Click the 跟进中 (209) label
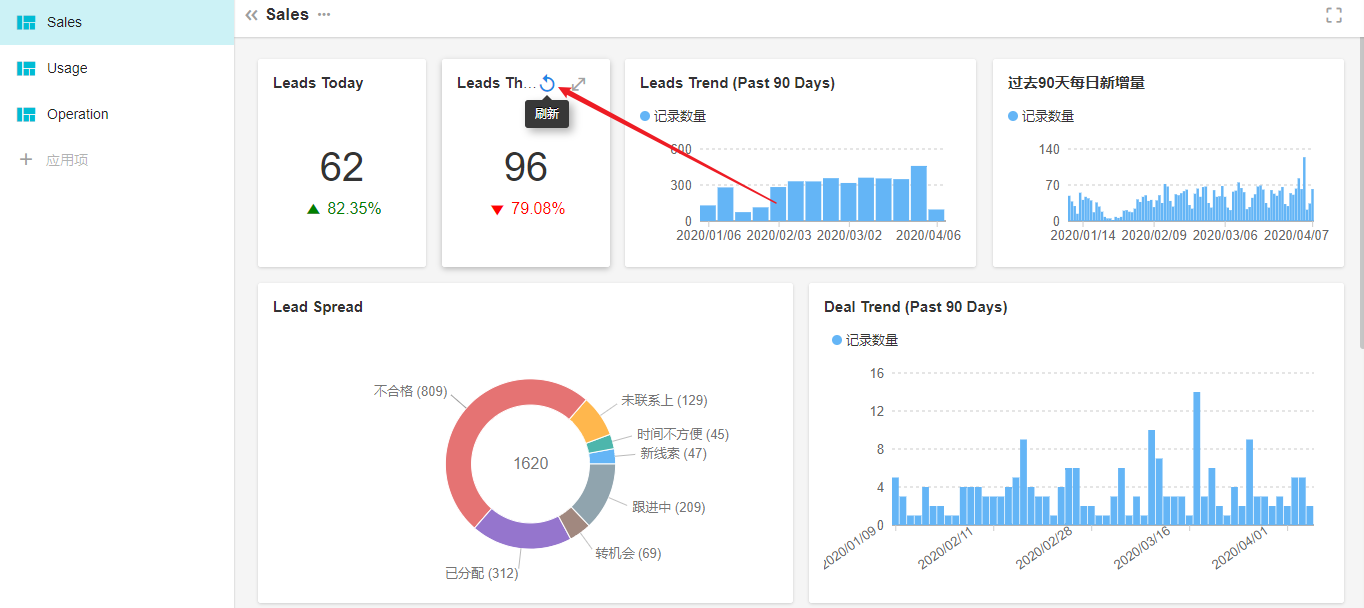The image size is (1364, 608). pyautogui.click(x=668, y=507)
